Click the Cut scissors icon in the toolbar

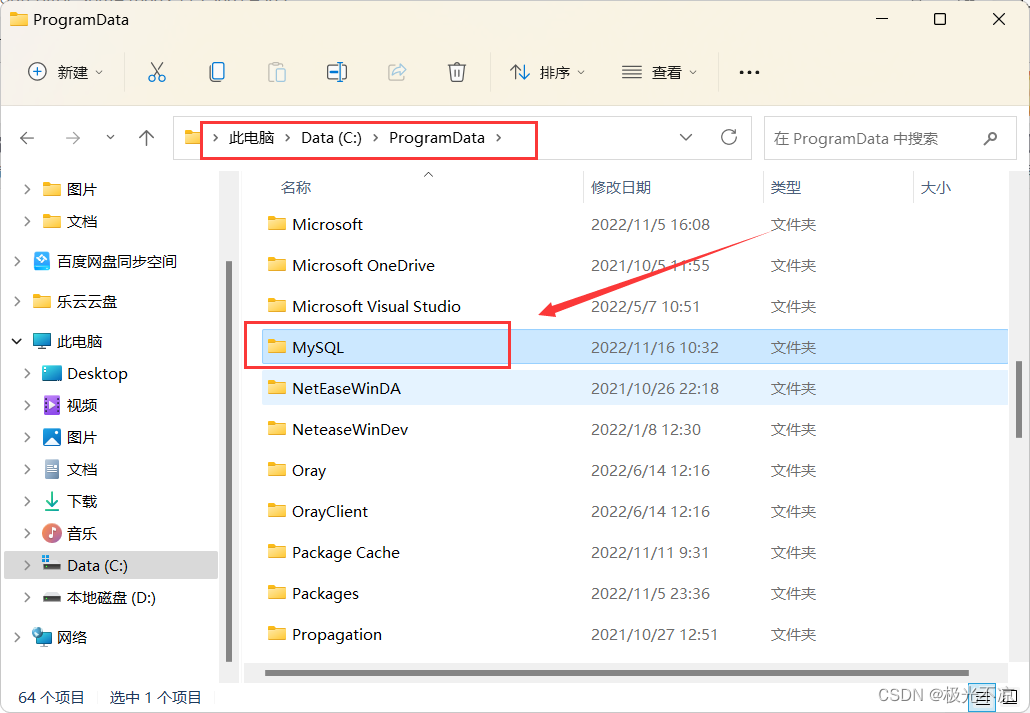coord(156,71)
